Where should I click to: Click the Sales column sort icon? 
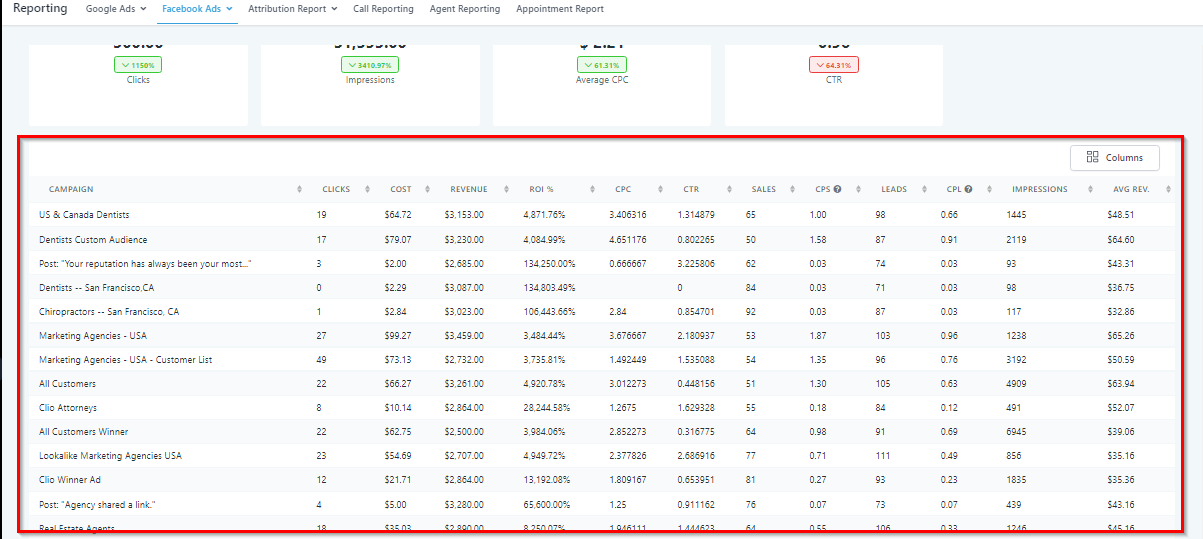pos(791,190)
